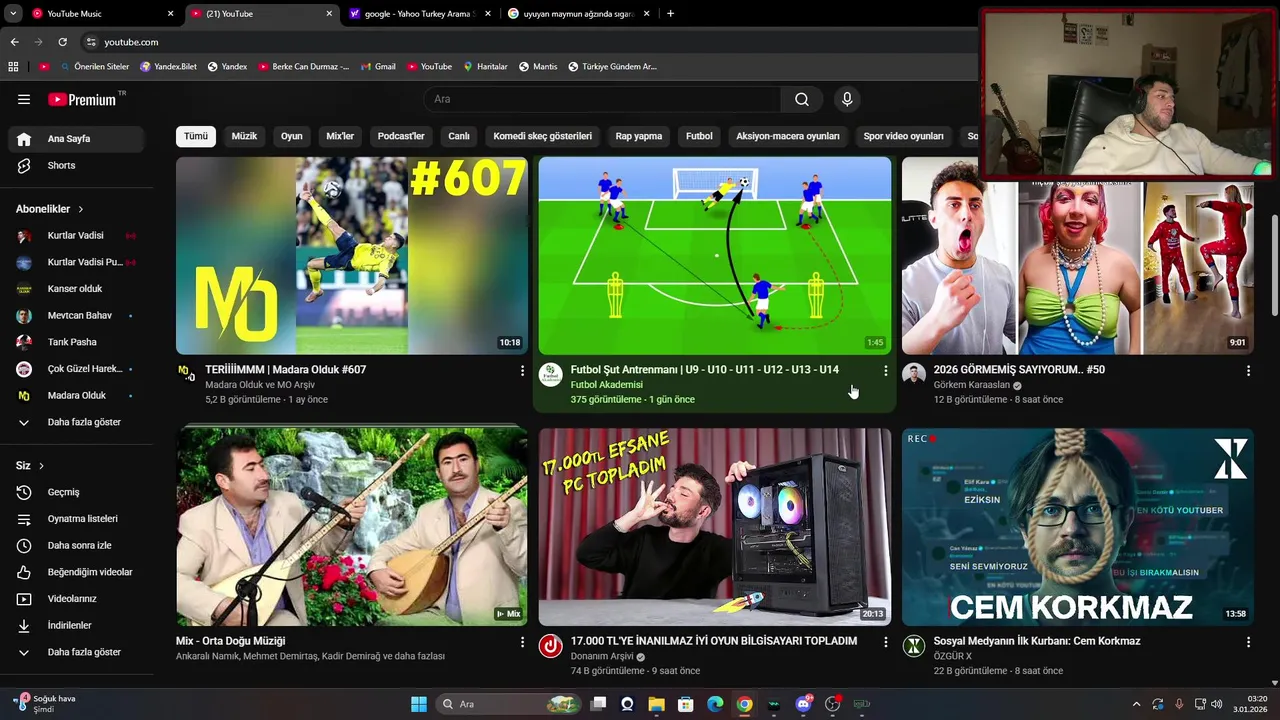1280x720 pixels.
Task: Open options menu for Futbol Şut Antrenmanı video
Action: (885, 371)
